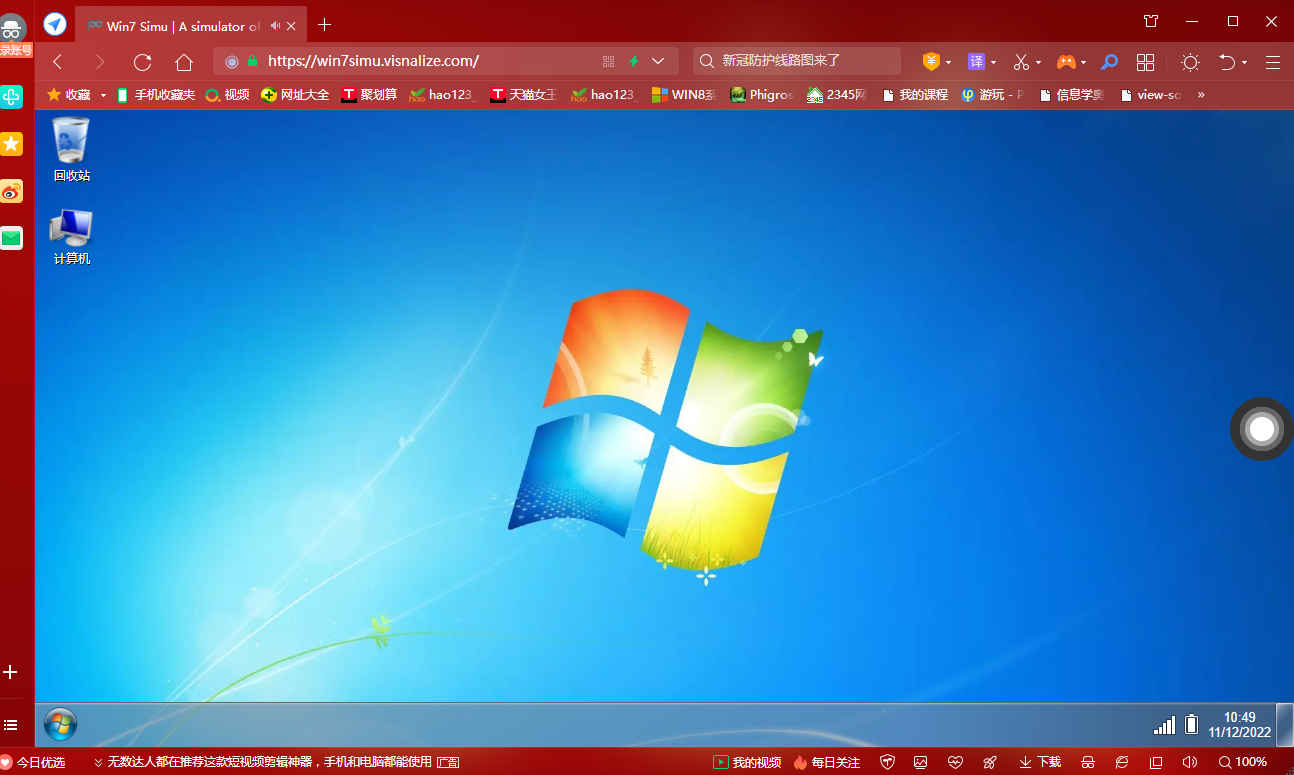Image resolution: width=1294 pixels, height=775 pixels.
Task: Open the QR code icon in address bar
Action: coord(608,61)
